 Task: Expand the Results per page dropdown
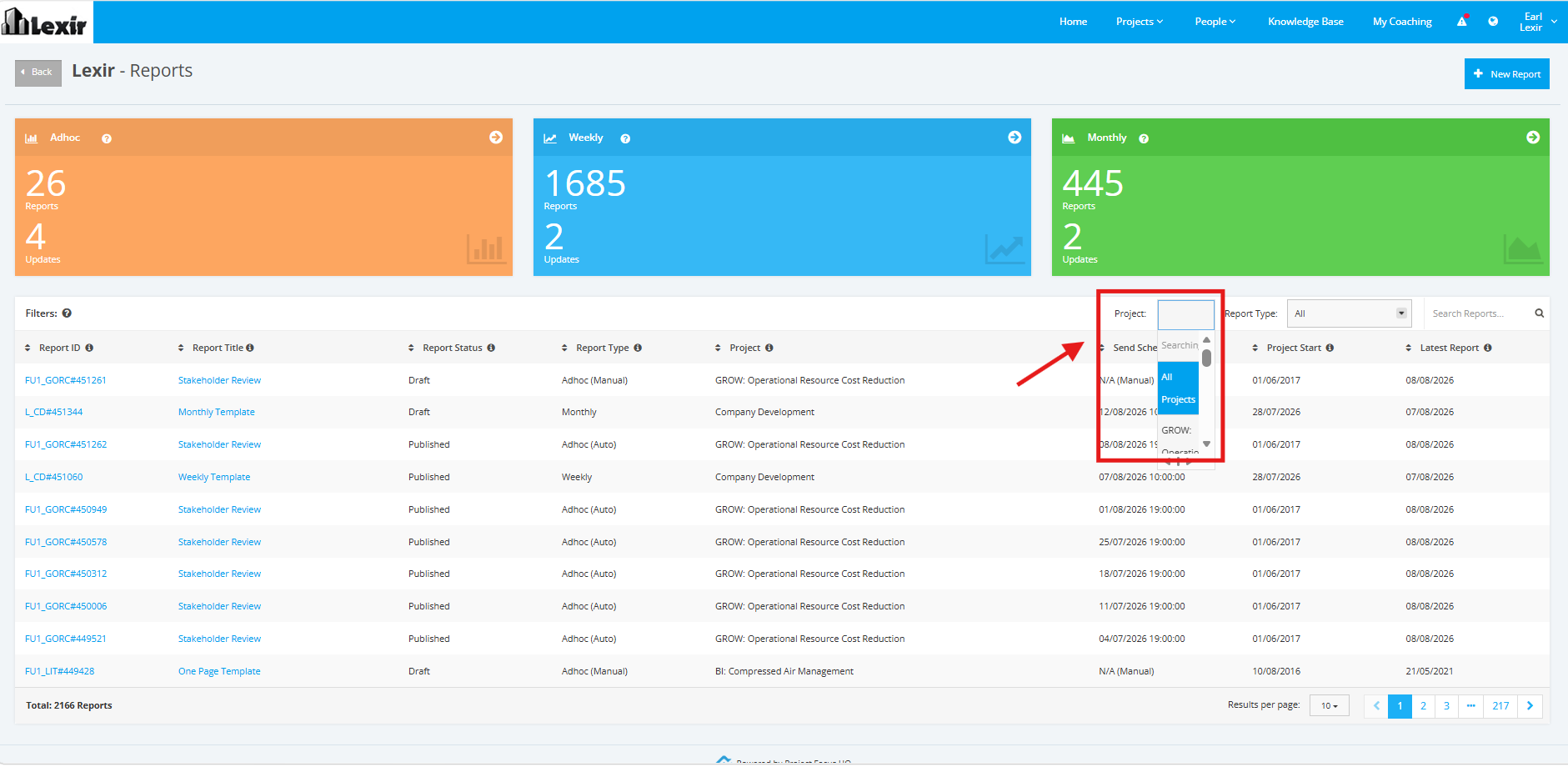point(1330,706)
